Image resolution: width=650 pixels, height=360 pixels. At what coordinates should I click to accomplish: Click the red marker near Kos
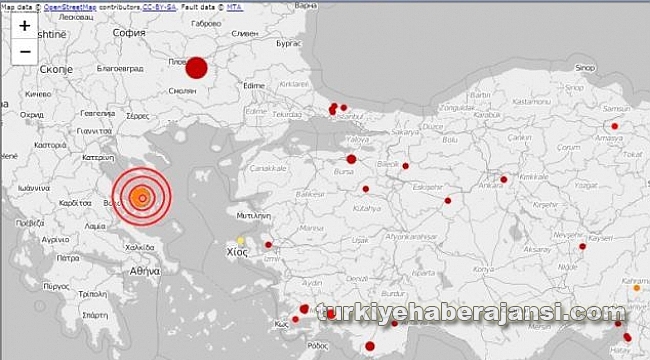pos(295,319)
